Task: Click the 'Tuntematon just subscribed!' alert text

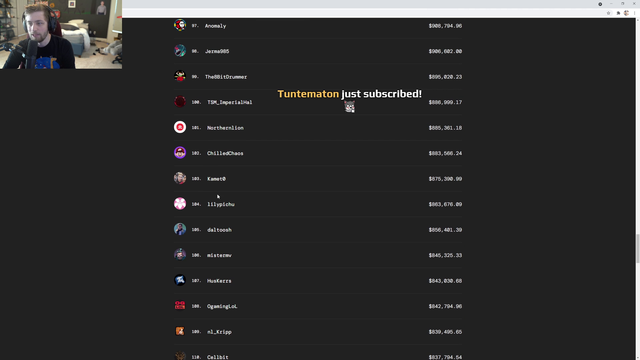Action: click(x=349, y=94)
